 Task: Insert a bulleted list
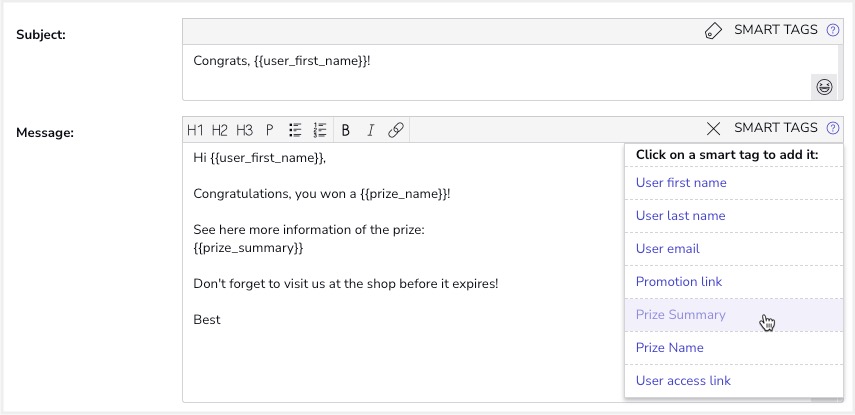click(x=295, y=130)
